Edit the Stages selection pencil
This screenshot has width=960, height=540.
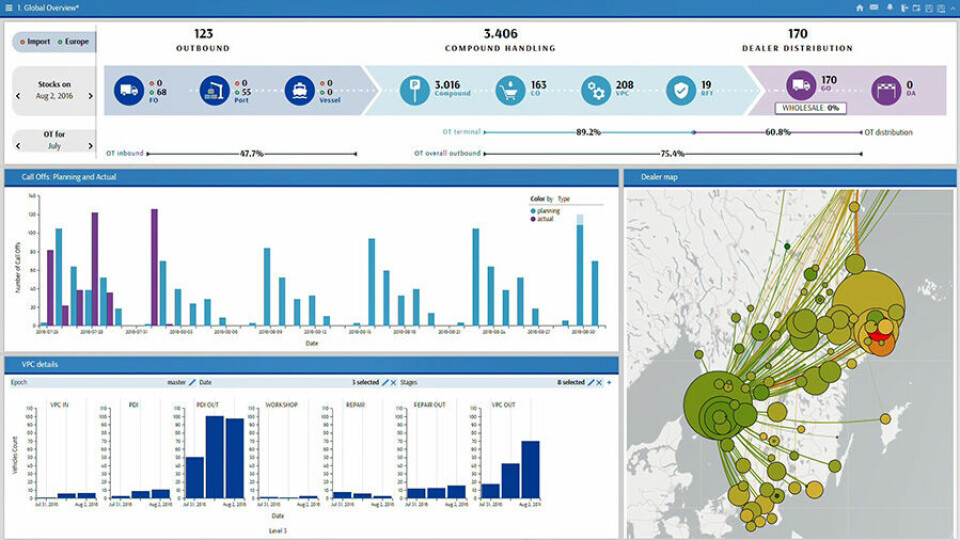[x=592, y=382]
